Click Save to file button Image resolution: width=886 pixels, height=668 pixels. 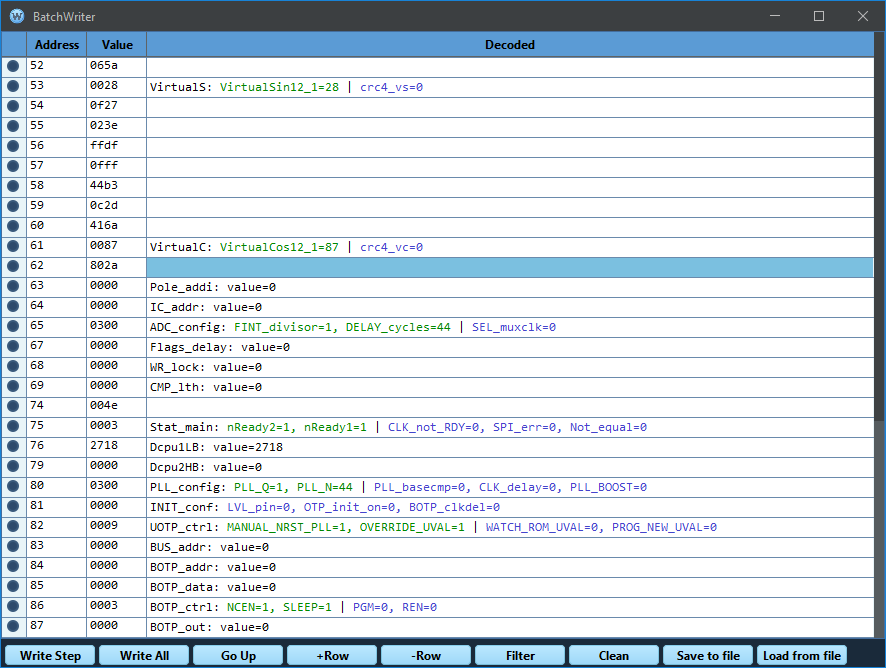707,656
